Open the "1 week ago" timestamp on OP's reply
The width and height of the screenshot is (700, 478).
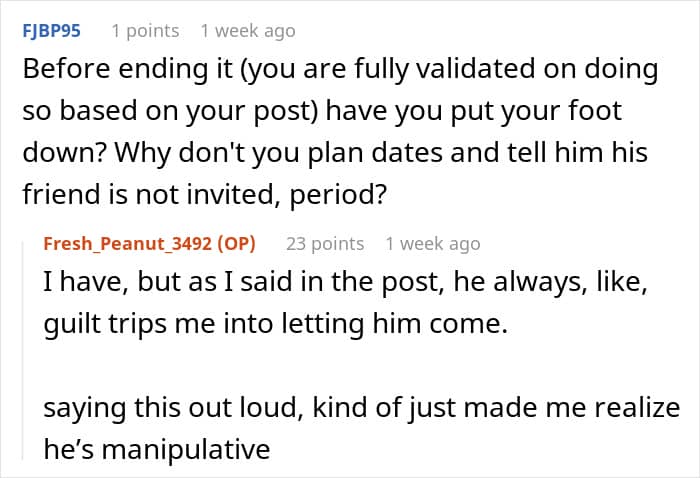point(433,244)
